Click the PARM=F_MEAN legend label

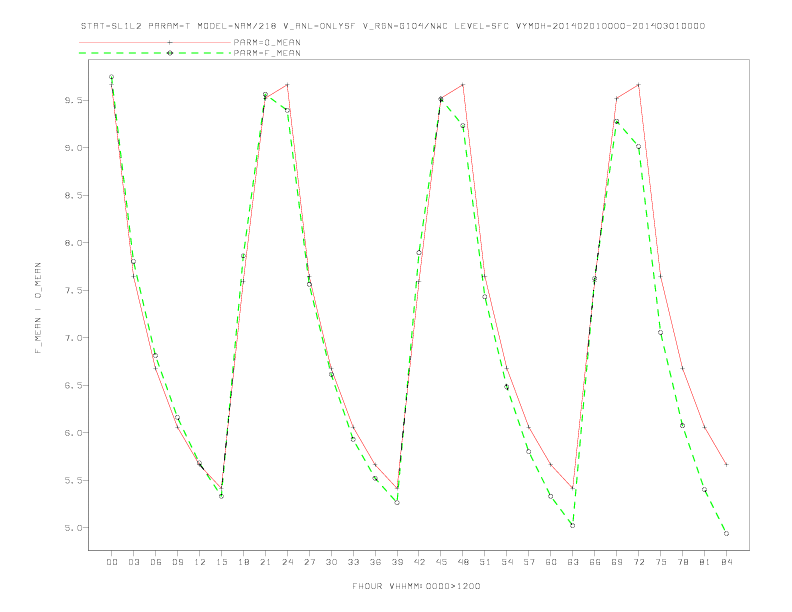267,53
